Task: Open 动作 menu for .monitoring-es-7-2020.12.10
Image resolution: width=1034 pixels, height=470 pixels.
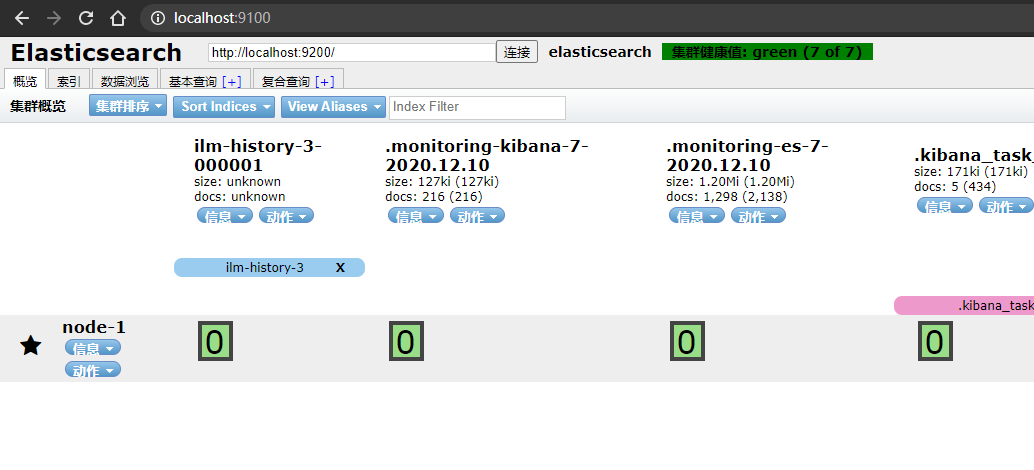Action: tap(758, 216)
